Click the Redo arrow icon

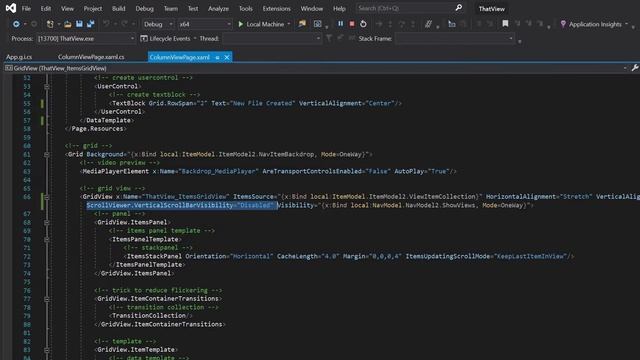[x=124, y=24]
